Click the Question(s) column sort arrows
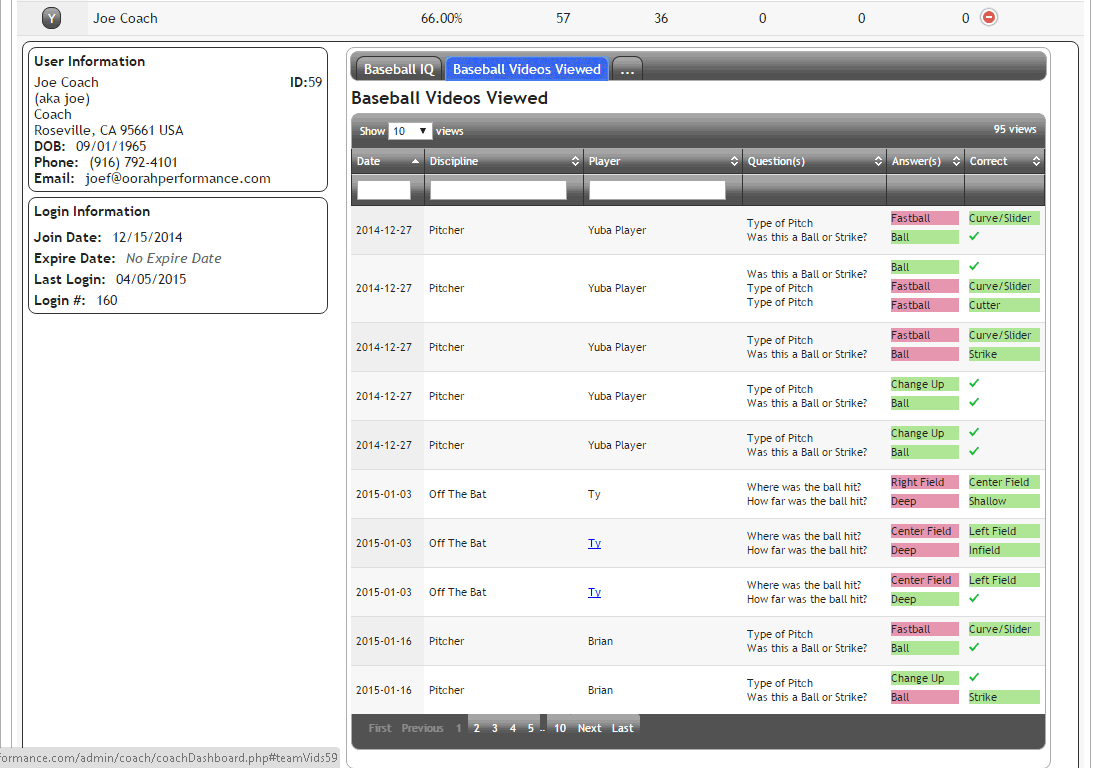 878,161
